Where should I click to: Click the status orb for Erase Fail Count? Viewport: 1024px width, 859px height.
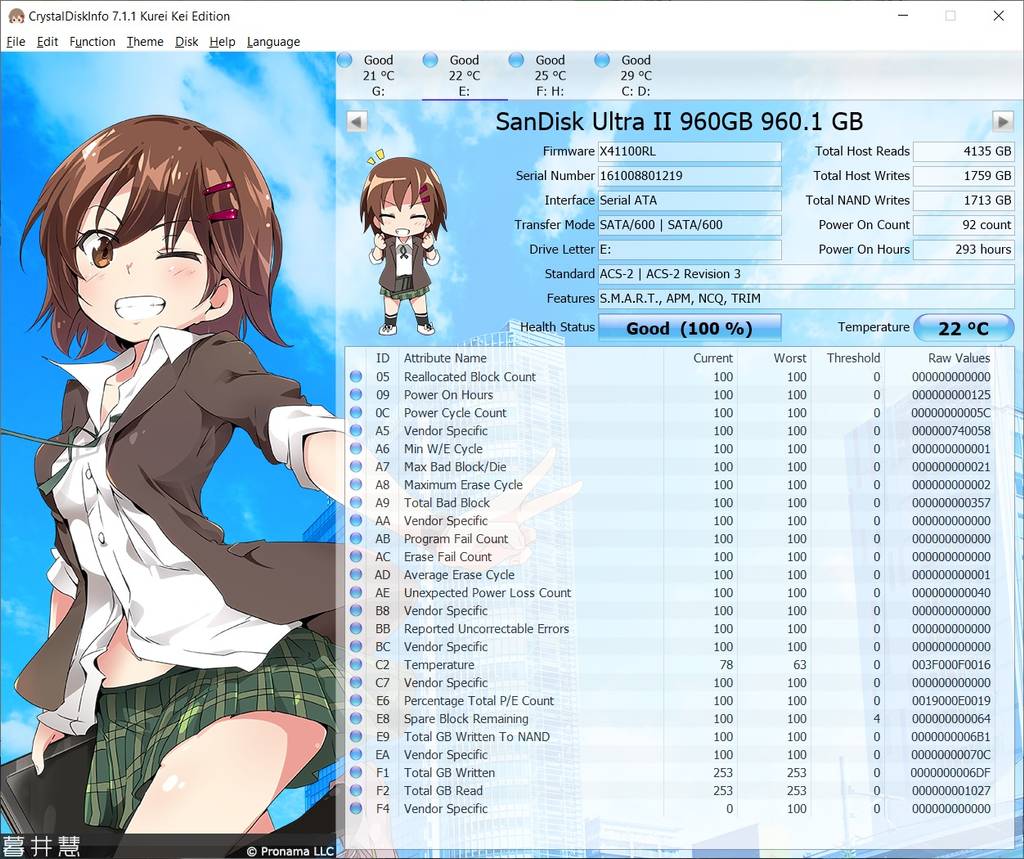[356, 557]
